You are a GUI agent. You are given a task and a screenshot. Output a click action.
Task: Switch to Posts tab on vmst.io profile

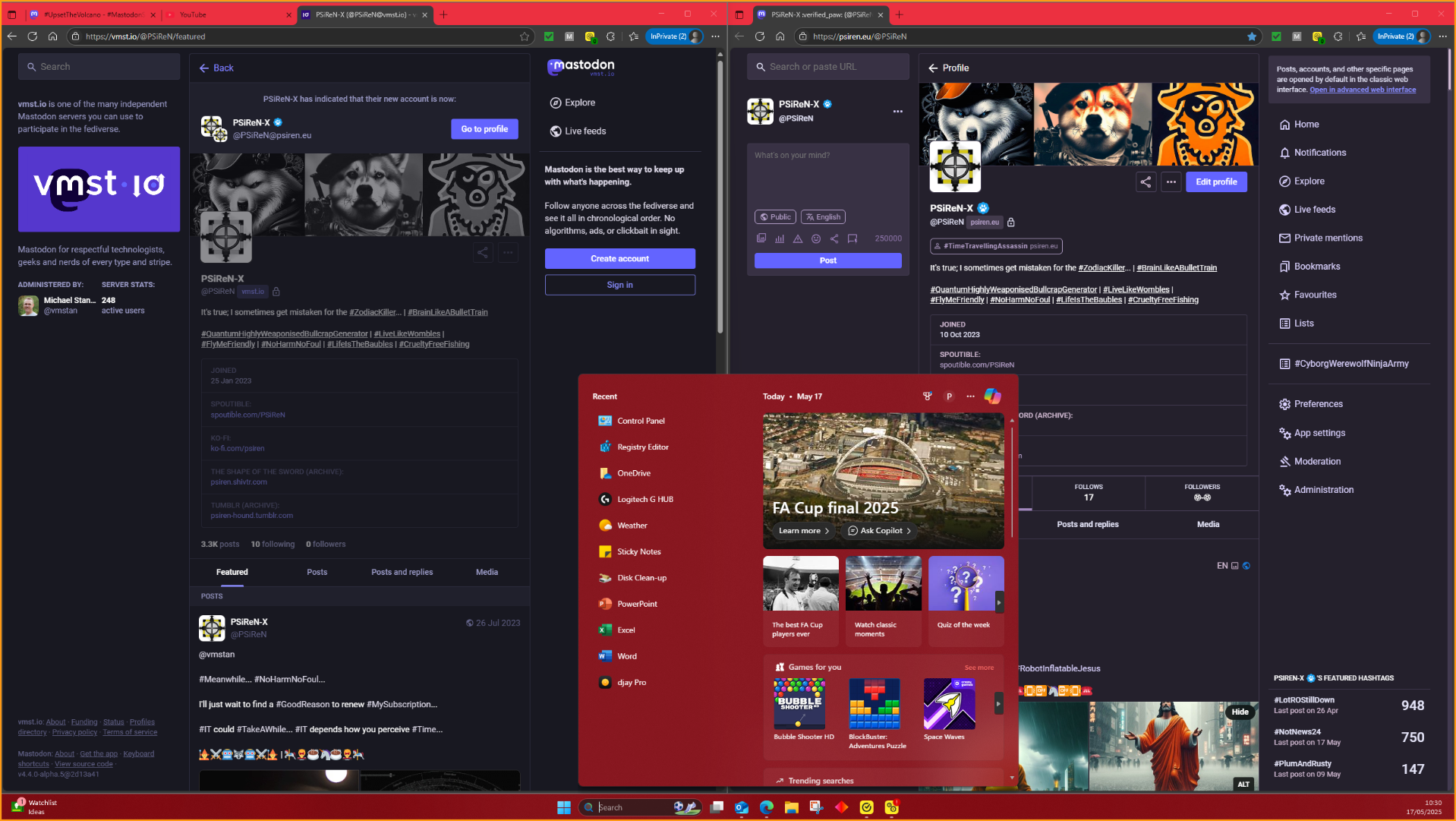(x=317, y=573)
